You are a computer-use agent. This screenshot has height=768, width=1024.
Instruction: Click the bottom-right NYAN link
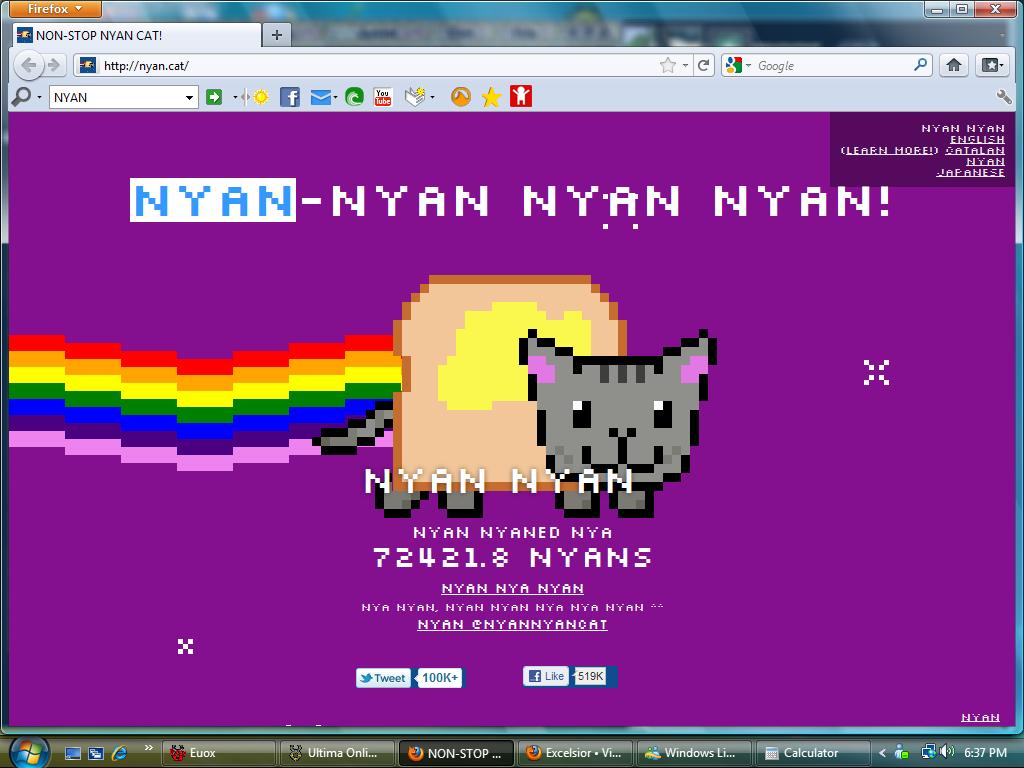point(980,717)
